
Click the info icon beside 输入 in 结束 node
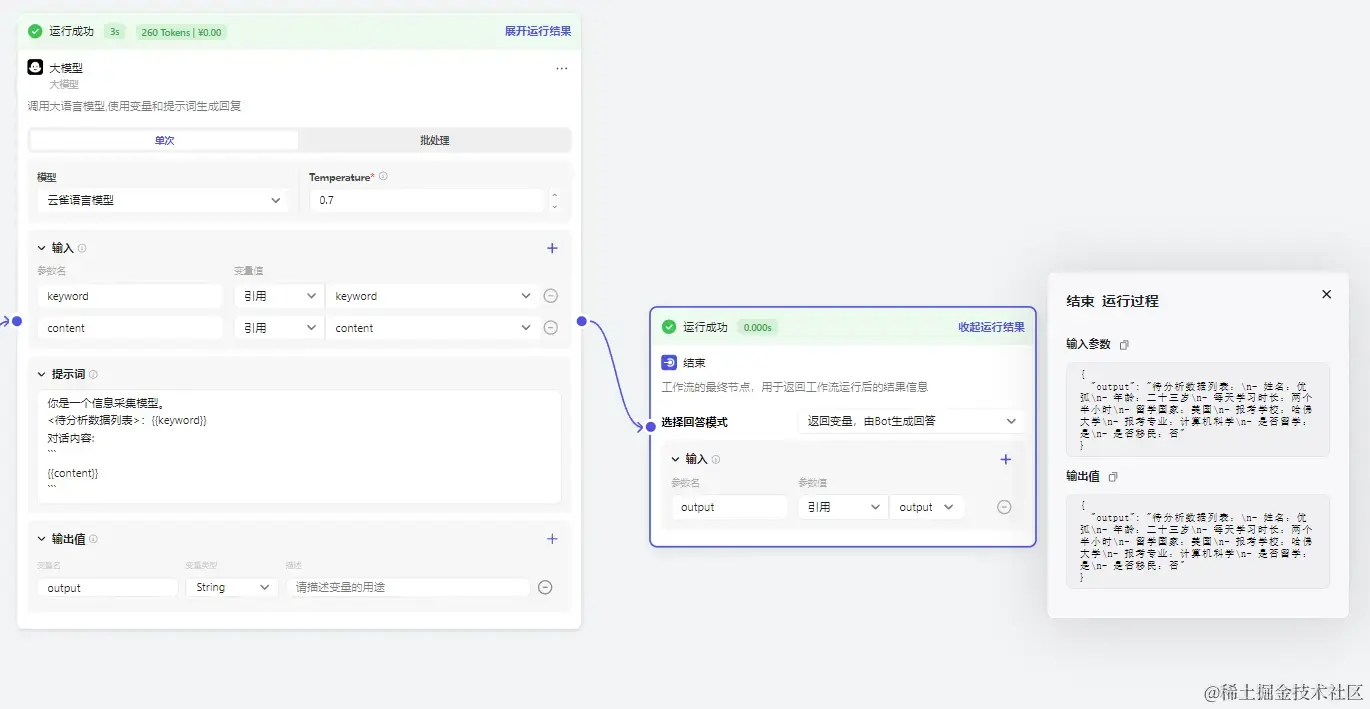715,460
